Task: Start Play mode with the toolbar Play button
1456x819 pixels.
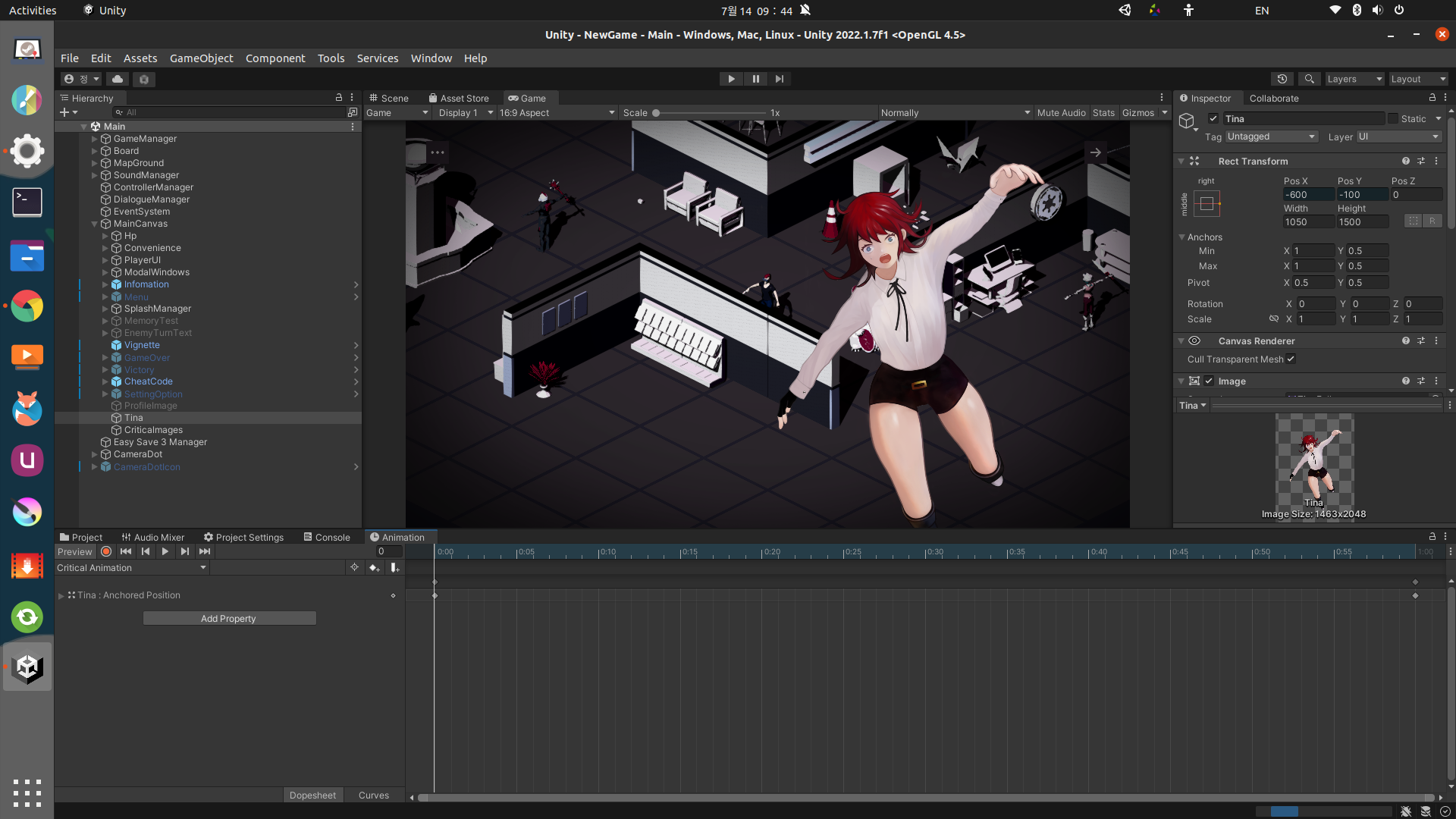Action: point(731,79)
